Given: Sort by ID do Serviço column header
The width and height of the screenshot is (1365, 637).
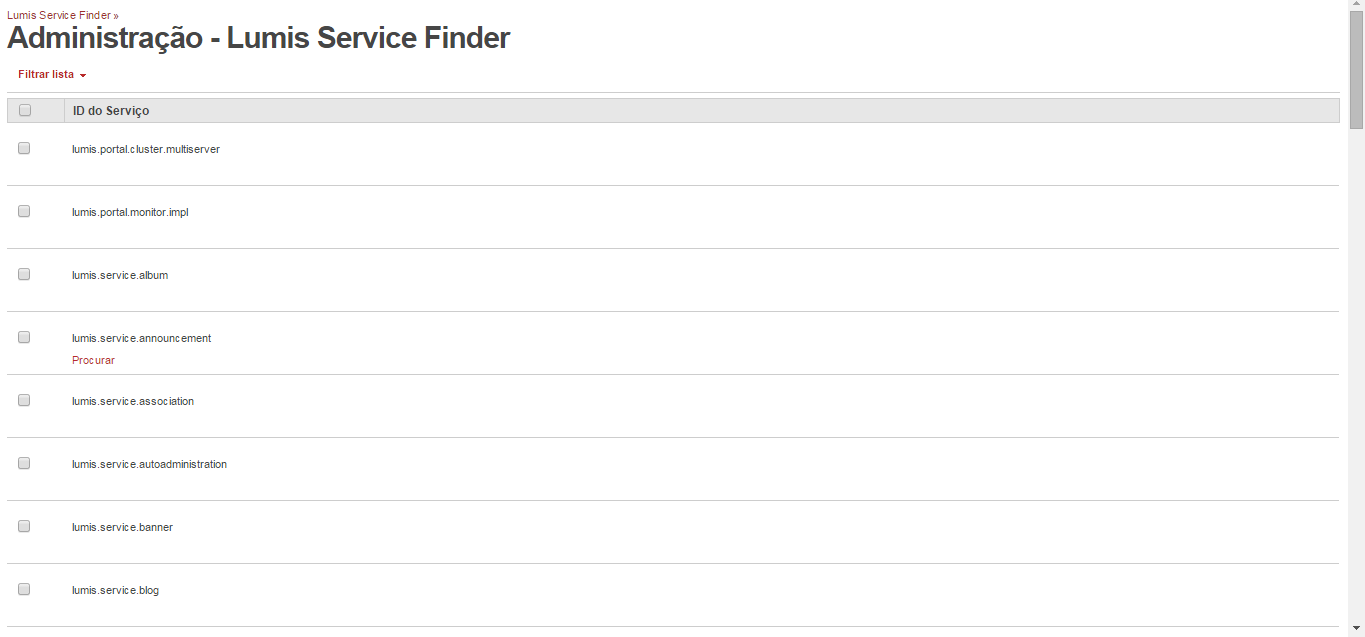Looking at the screenshot, I should click(111, 111).
